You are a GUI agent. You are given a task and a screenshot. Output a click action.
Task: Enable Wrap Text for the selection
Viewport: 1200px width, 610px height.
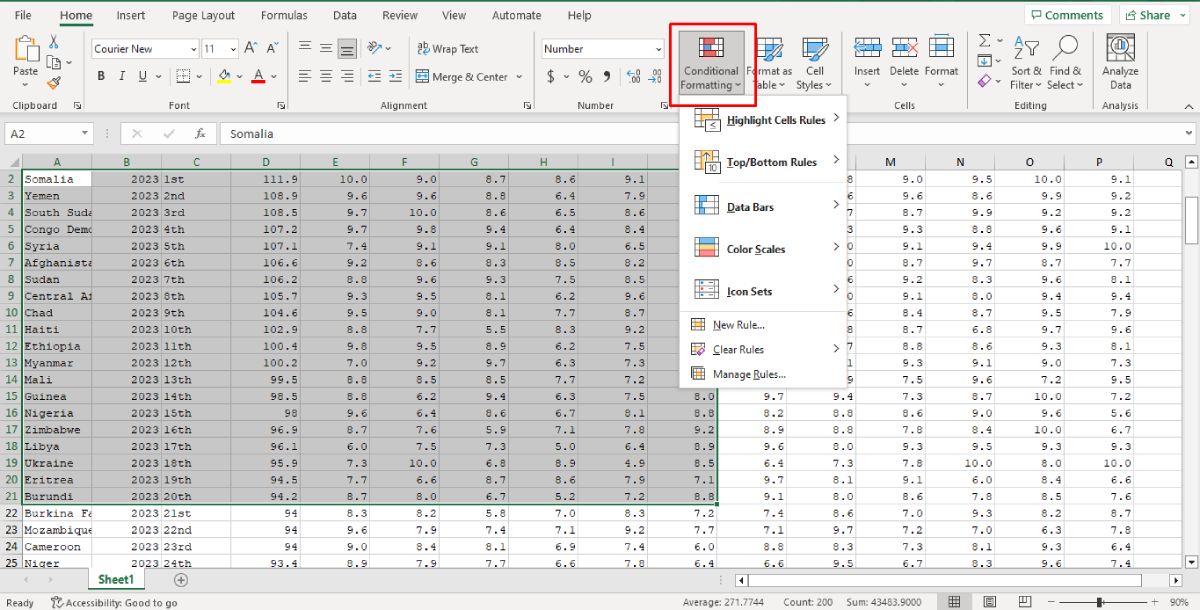tap(446, 47)
